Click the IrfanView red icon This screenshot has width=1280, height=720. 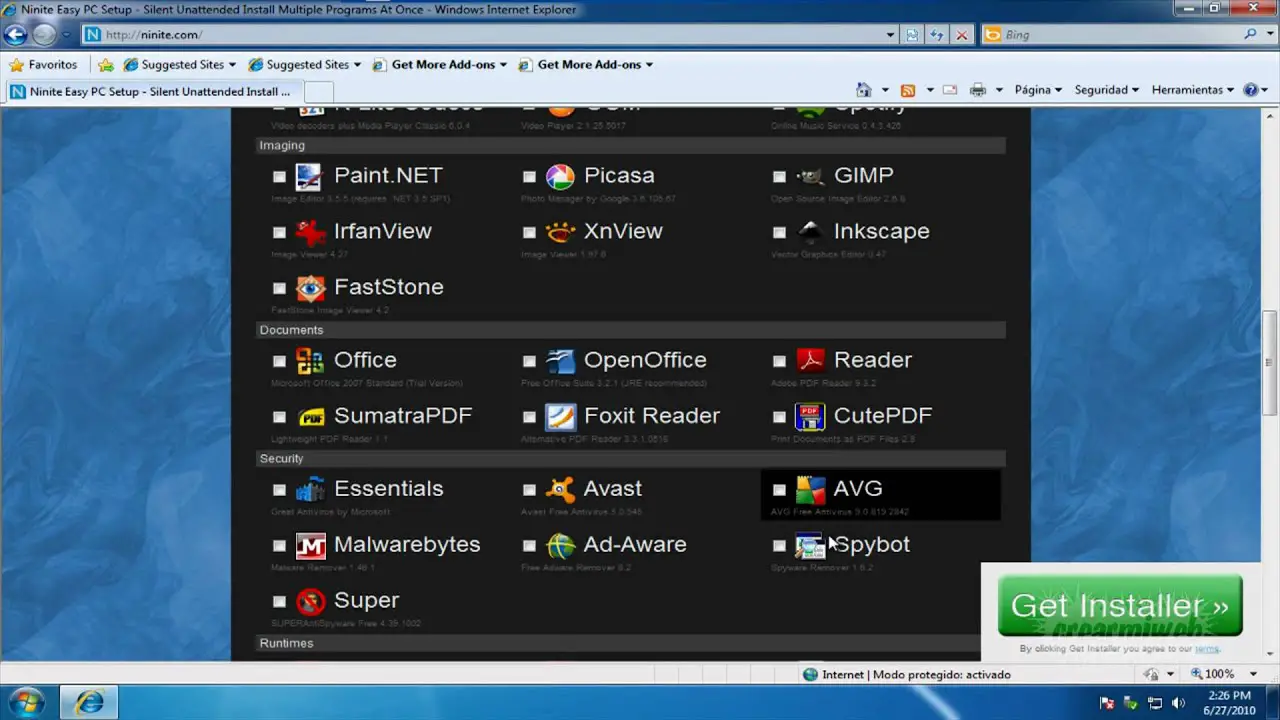(309, 233)
